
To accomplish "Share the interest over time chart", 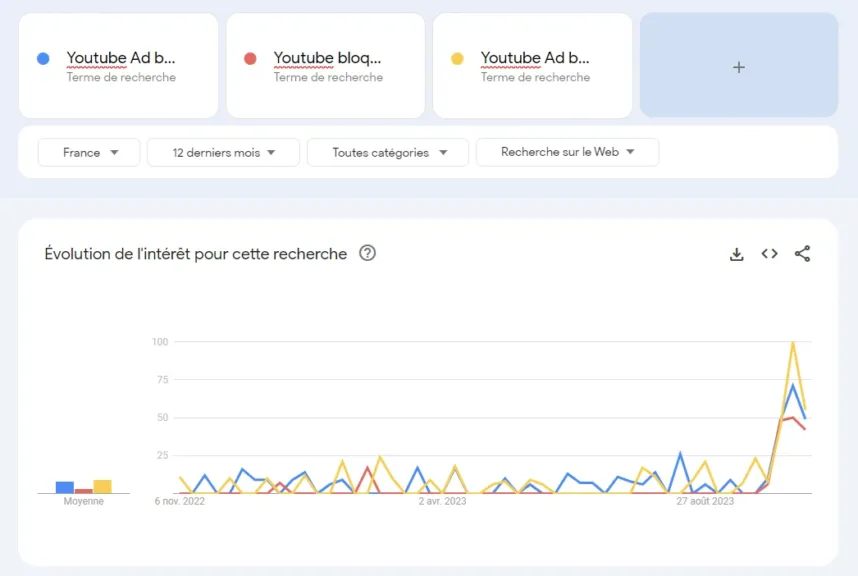I will [x=802, y=254].
